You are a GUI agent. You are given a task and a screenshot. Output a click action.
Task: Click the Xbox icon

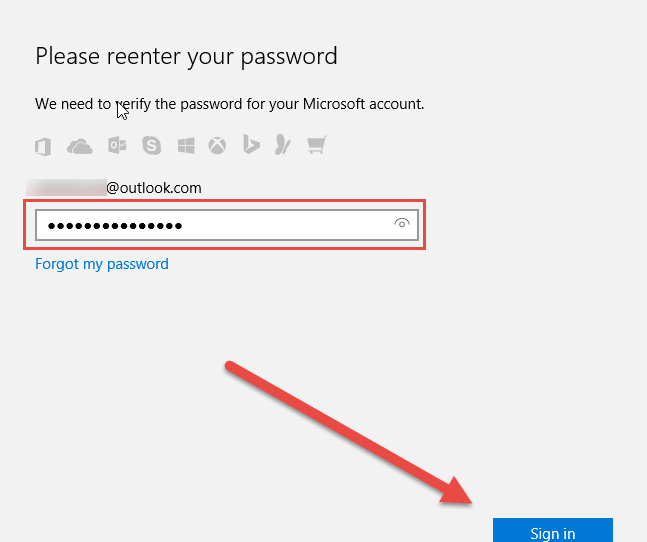click(217, 146)
